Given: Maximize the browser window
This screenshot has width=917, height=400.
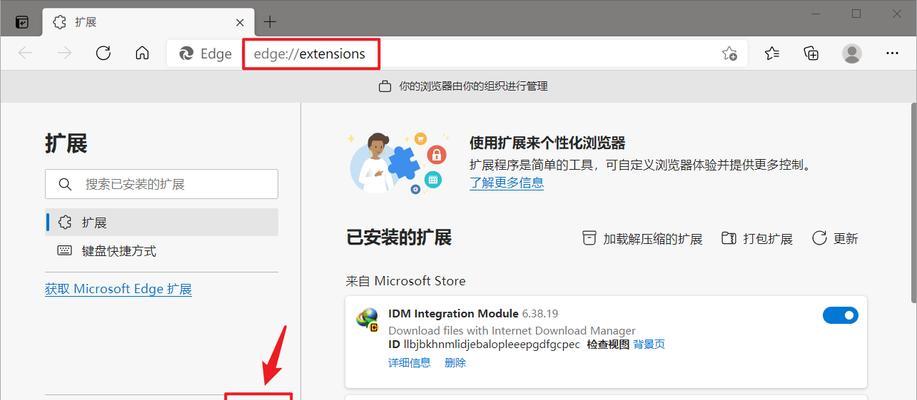Looking at the screenshot, I should (x=856, y=13).
